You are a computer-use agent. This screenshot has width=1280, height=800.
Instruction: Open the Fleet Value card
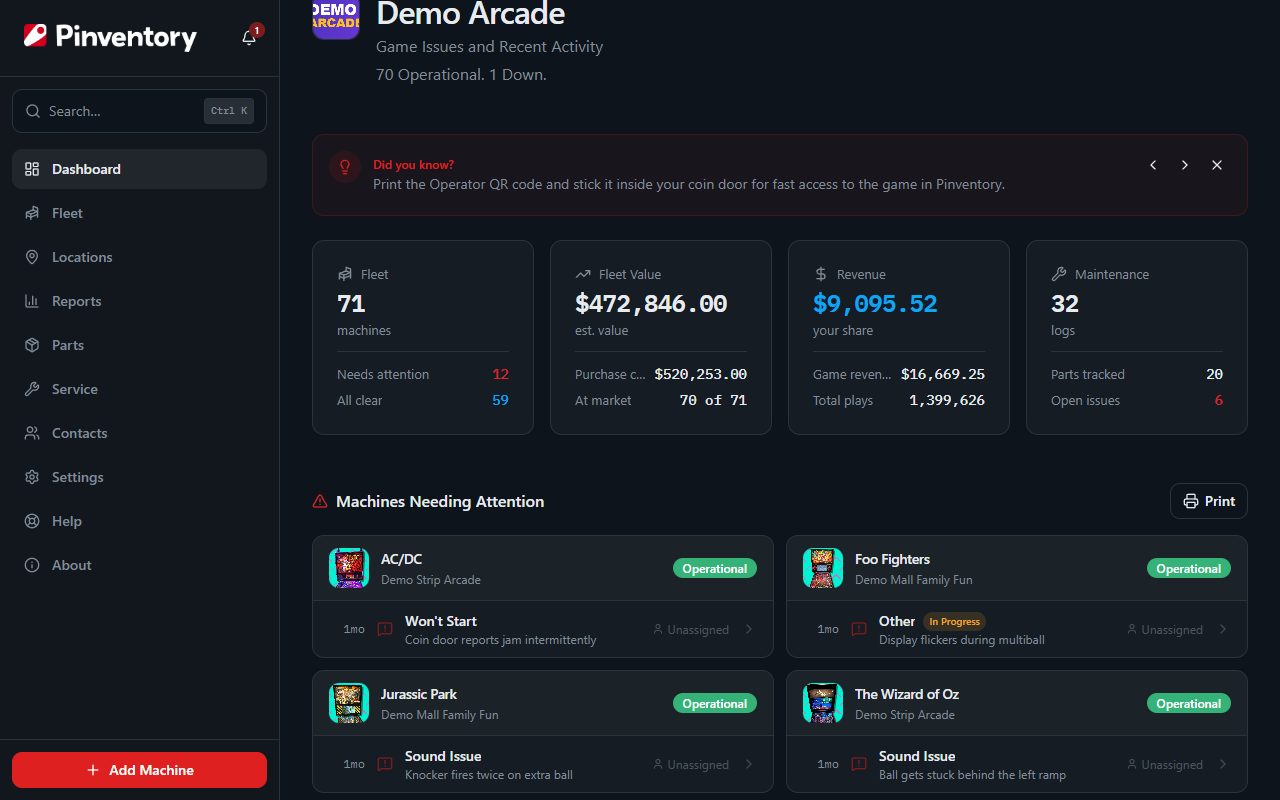pyautogui.click(x=661, y=337)
